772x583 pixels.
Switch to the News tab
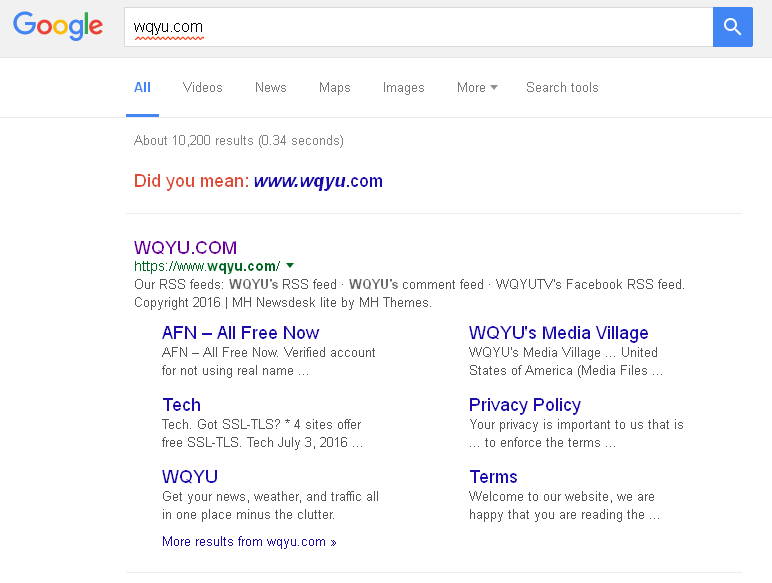click(271, 88)
